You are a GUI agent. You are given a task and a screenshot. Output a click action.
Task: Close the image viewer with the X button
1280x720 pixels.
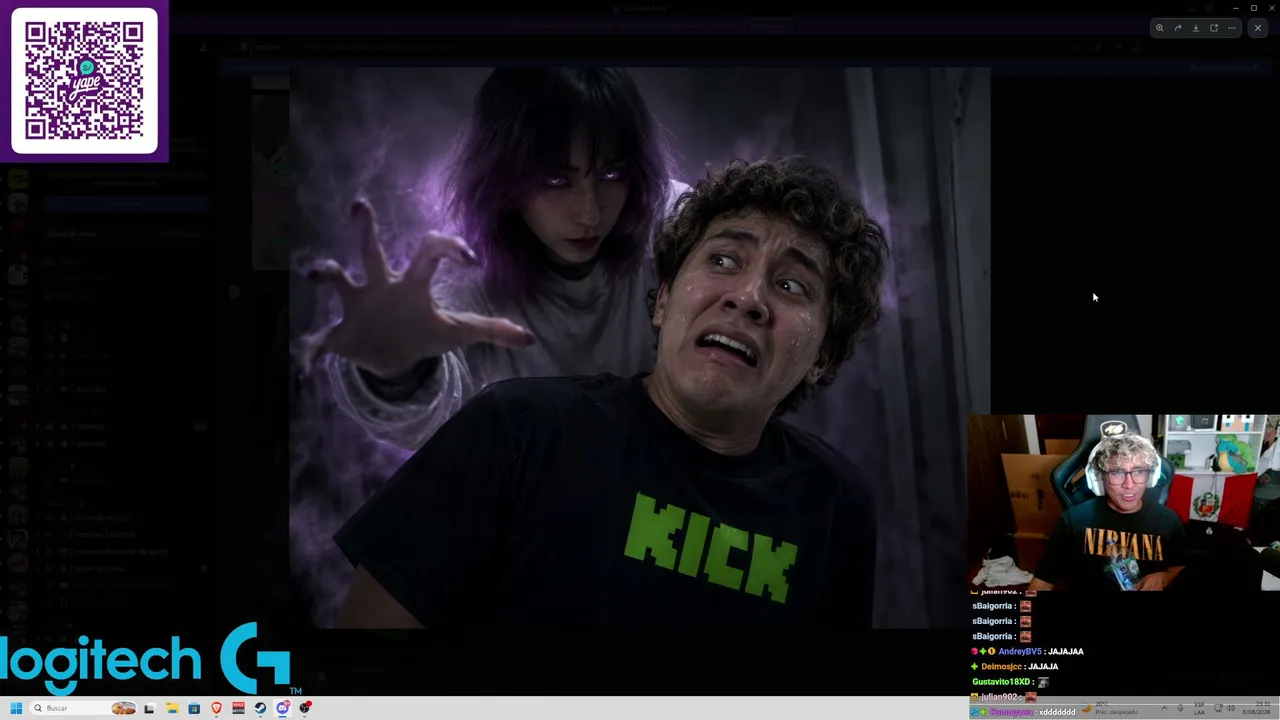click(1258, 28)
